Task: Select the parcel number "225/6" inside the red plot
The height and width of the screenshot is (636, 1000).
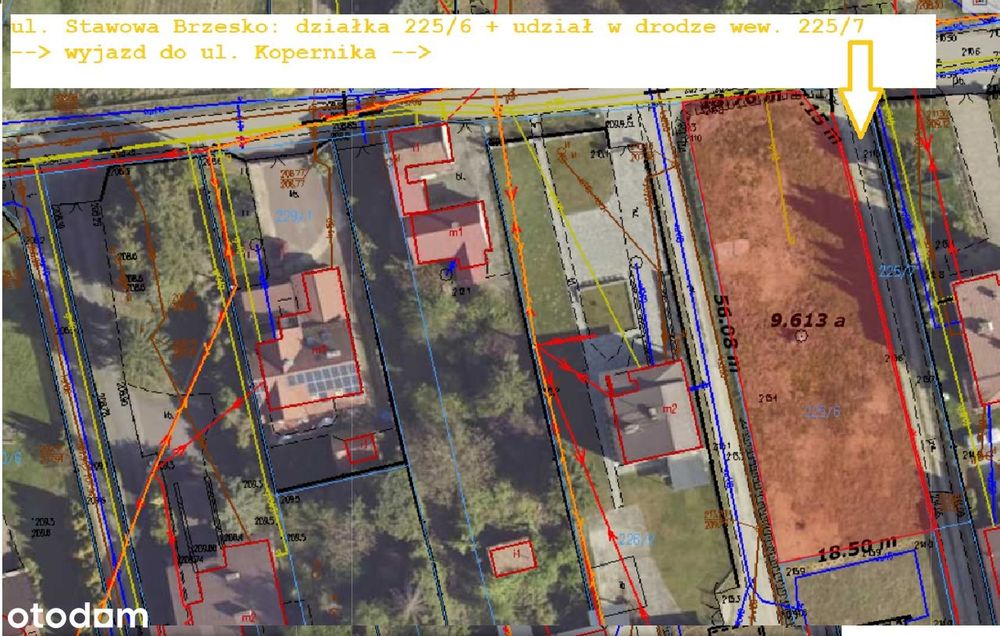Action: click(821, 412)
